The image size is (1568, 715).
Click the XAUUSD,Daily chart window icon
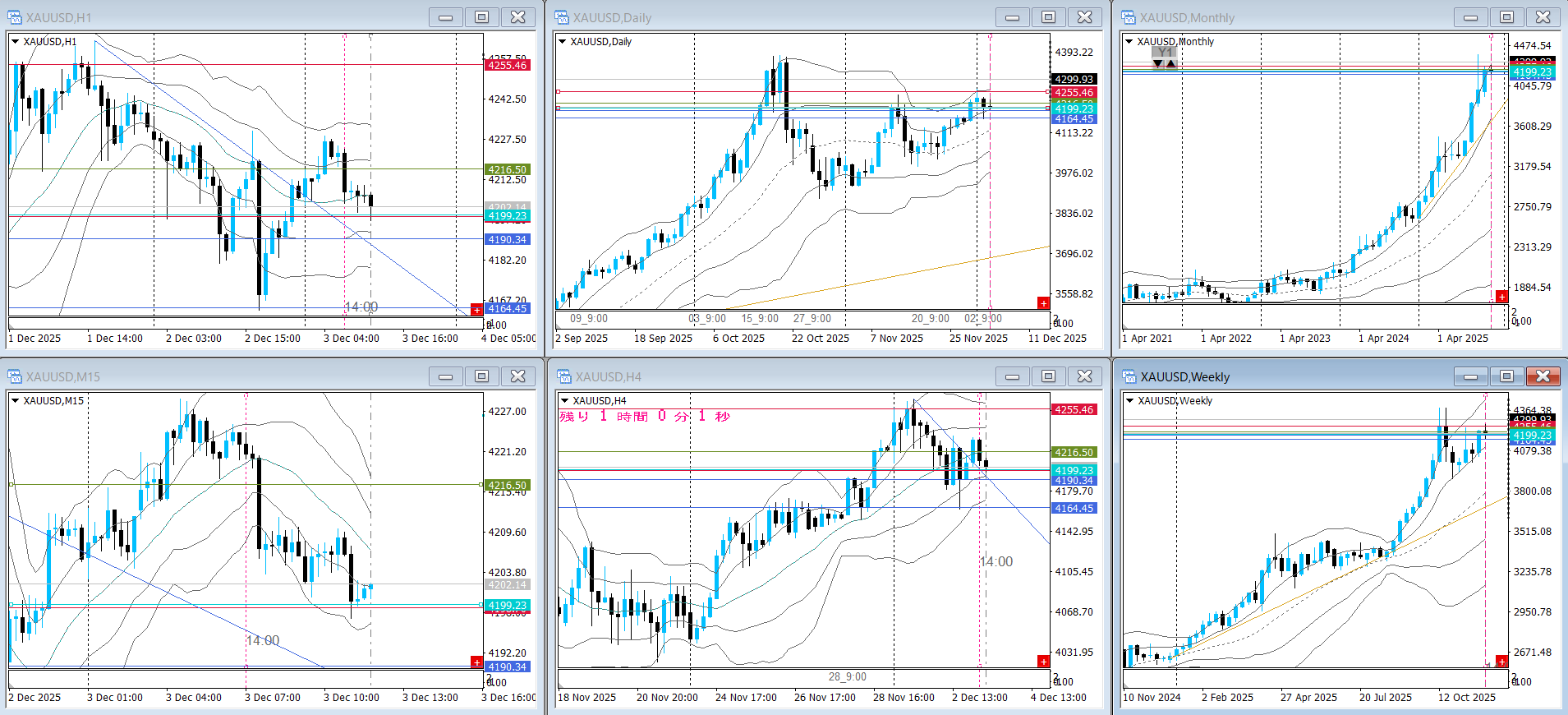[562, 17]
